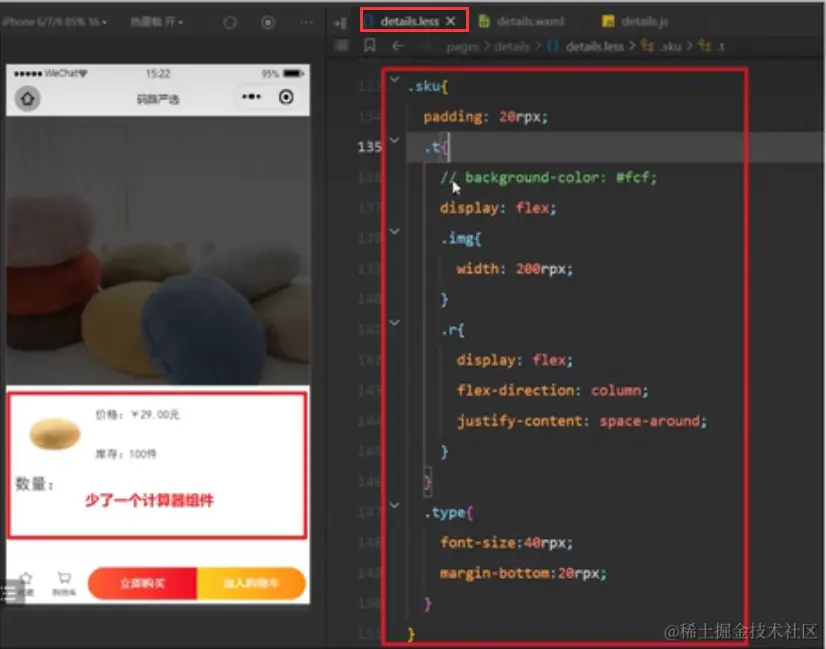This screenshot has height=649, width=826.
Task: Tap the red 立即购买 button
Action: pyautogui.click(x=143, y=583)
